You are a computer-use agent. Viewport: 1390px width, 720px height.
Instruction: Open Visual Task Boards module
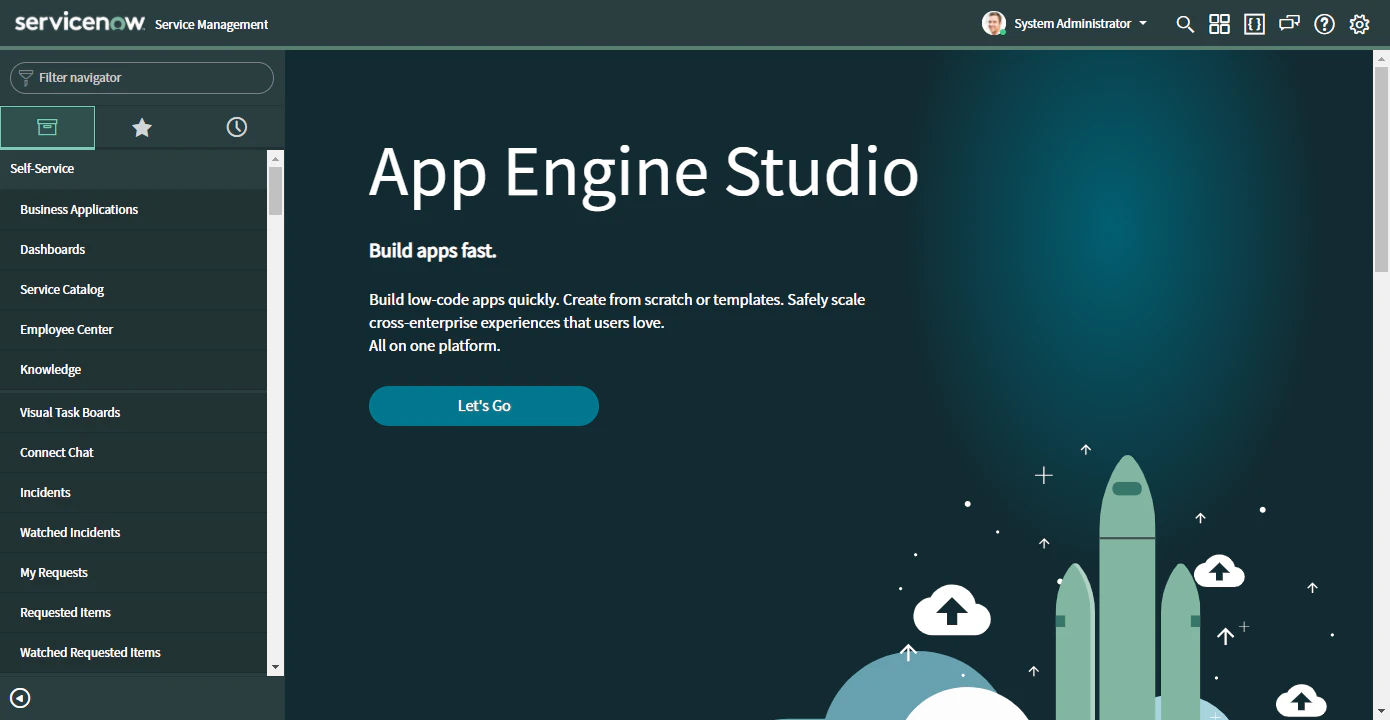point(134,413)
